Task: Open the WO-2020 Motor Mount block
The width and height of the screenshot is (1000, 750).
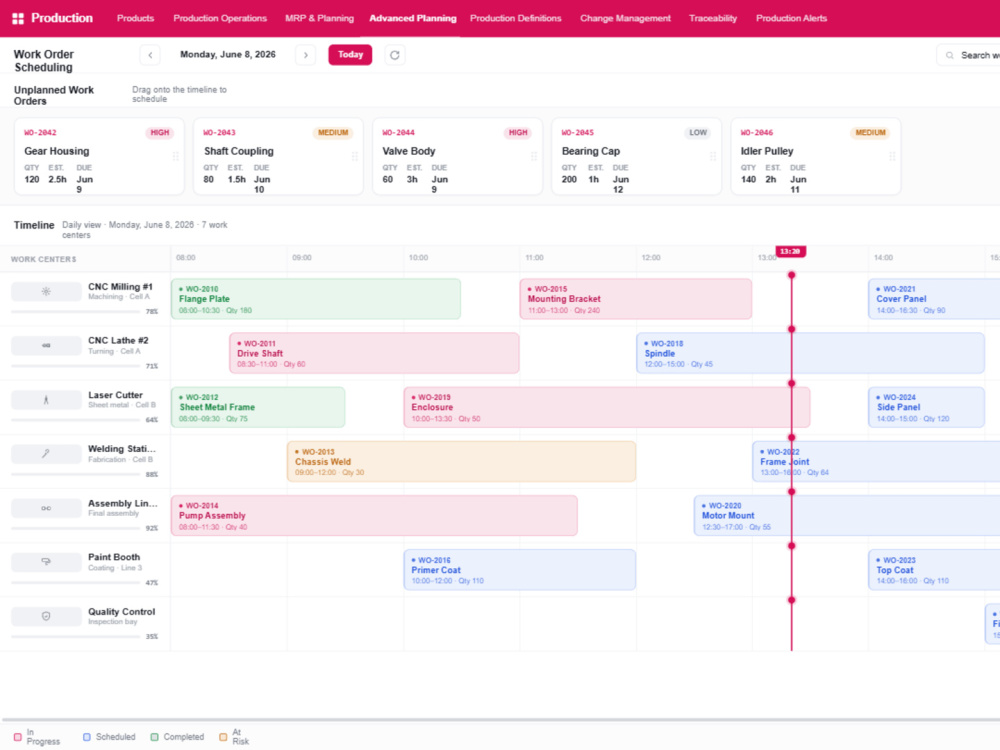Action: pyautogui.click(x=847, y=515)
